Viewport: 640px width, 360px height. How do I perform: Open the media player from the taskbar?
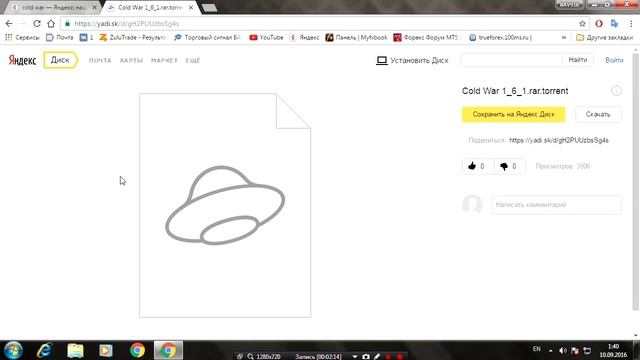click(106, 350)
